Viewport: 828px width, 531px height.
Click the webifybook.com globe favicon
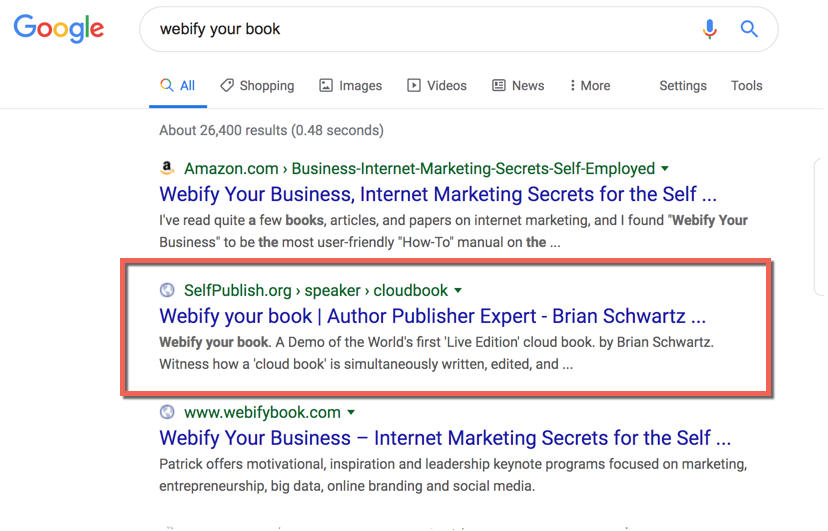(x=167, y=412)
